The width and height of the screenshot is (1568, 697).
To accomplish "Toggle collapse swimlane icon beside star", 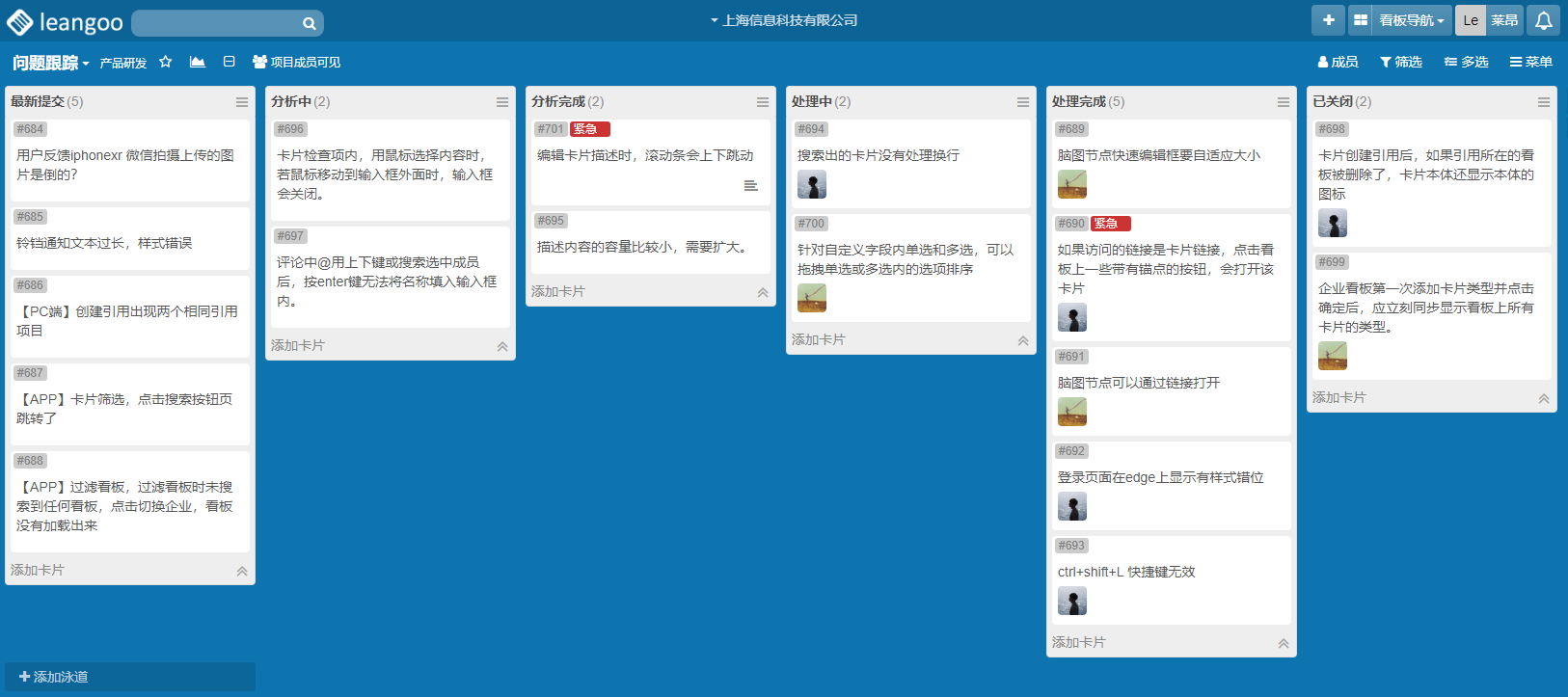I will pyautogui.click(x=229, y=62).
